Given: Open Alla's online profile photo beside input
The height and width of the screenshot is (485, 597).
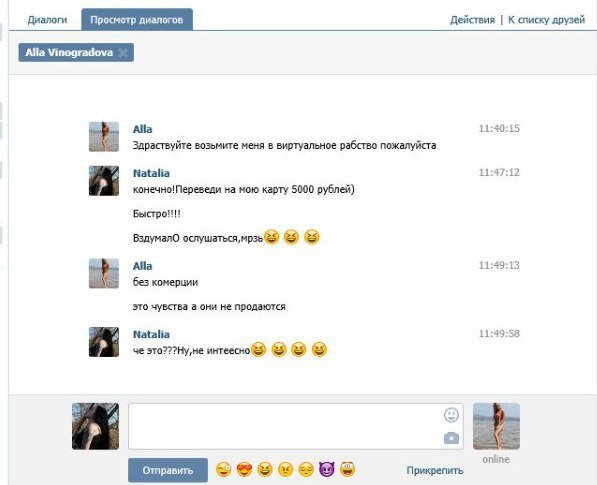Looking at the screenshot, I should (x=496, y=426).
